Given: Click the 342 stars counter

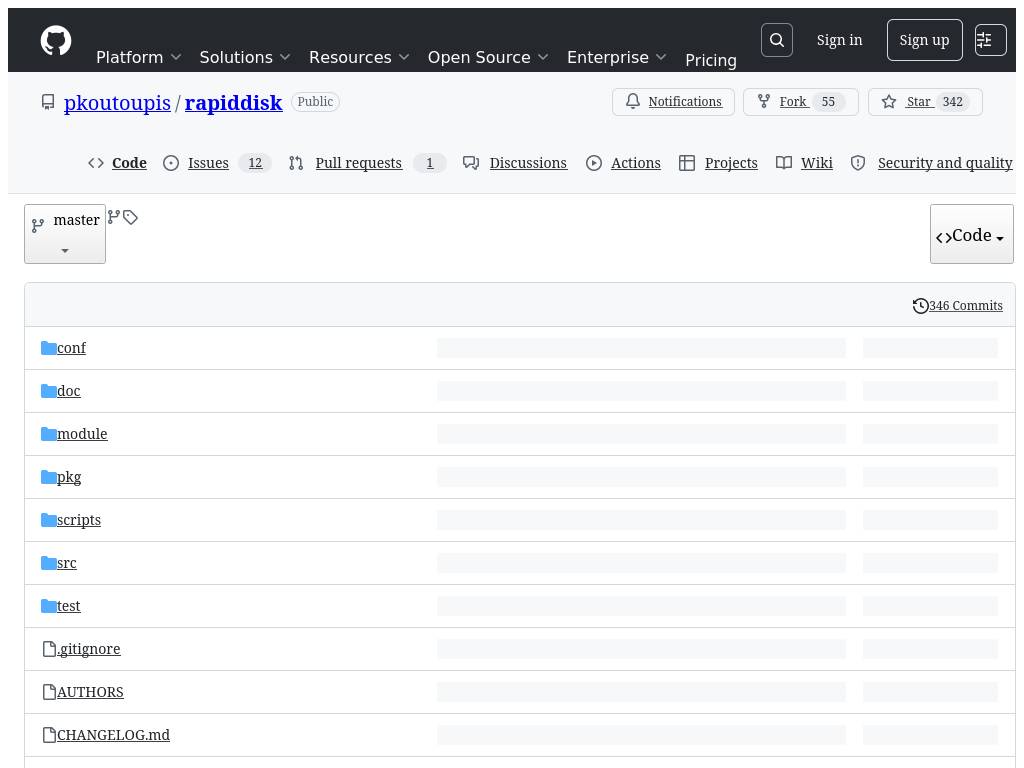Looking at the screenshot, I should pos(952,102).
